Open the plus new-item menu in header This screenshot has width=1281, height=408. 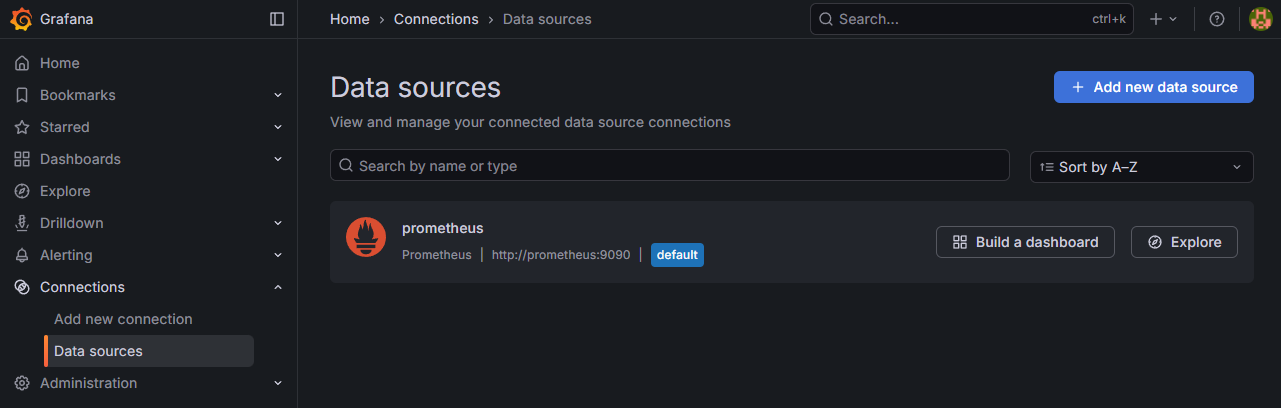pos(1163,19)
